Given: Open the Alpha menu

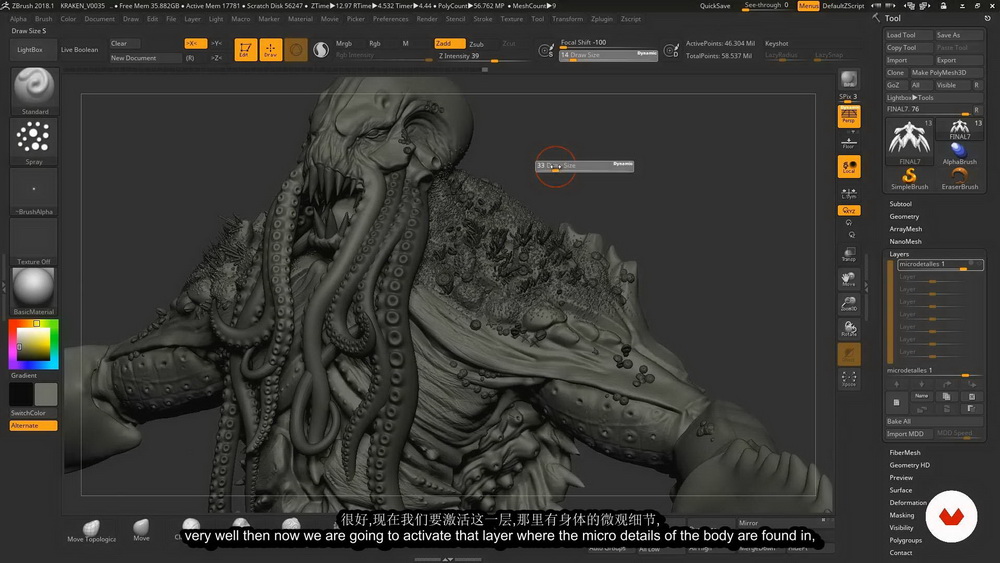Looking at the screenshot, I should click(18, 19).
